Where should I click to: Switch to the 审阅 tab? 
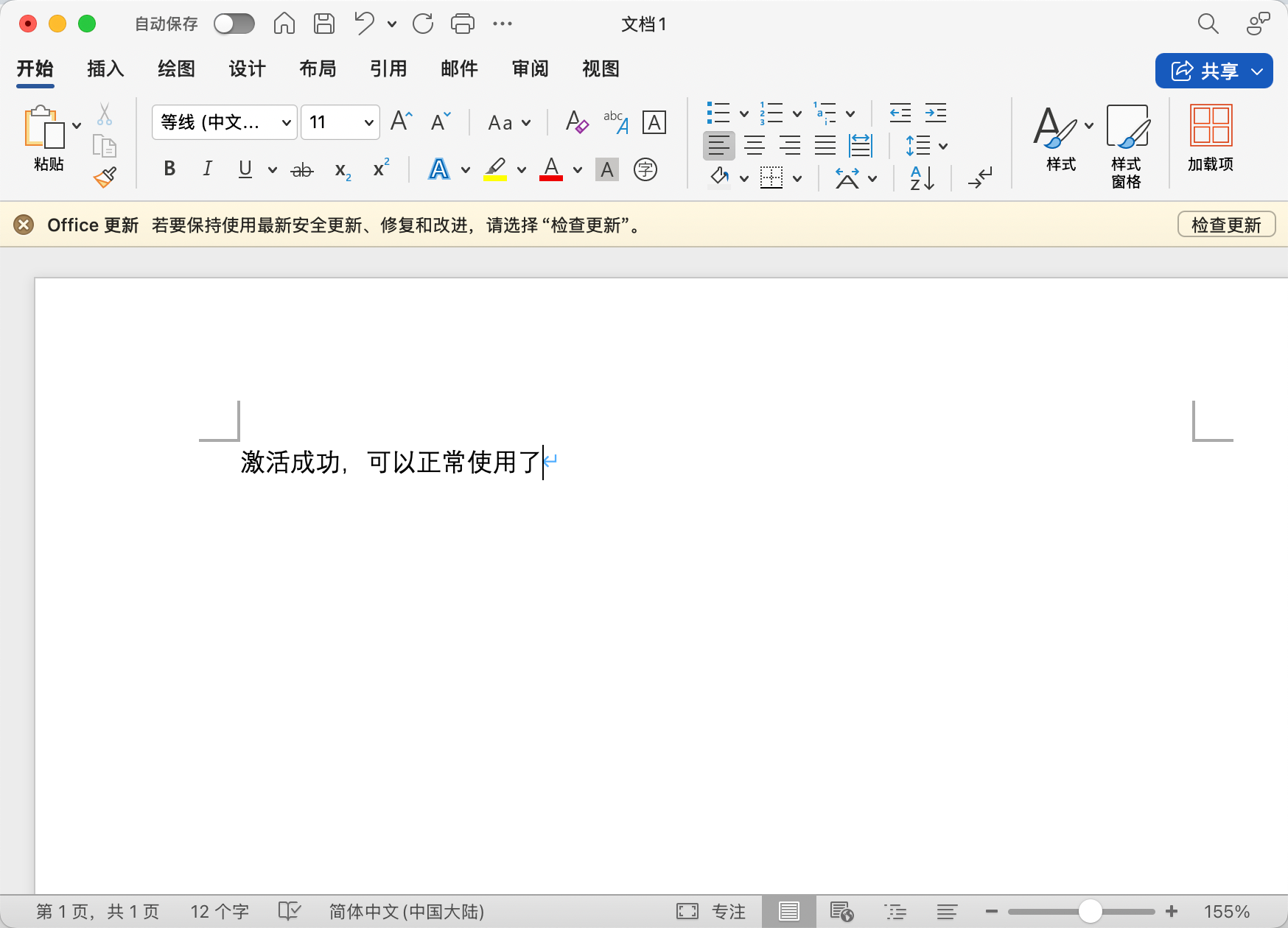530,68
